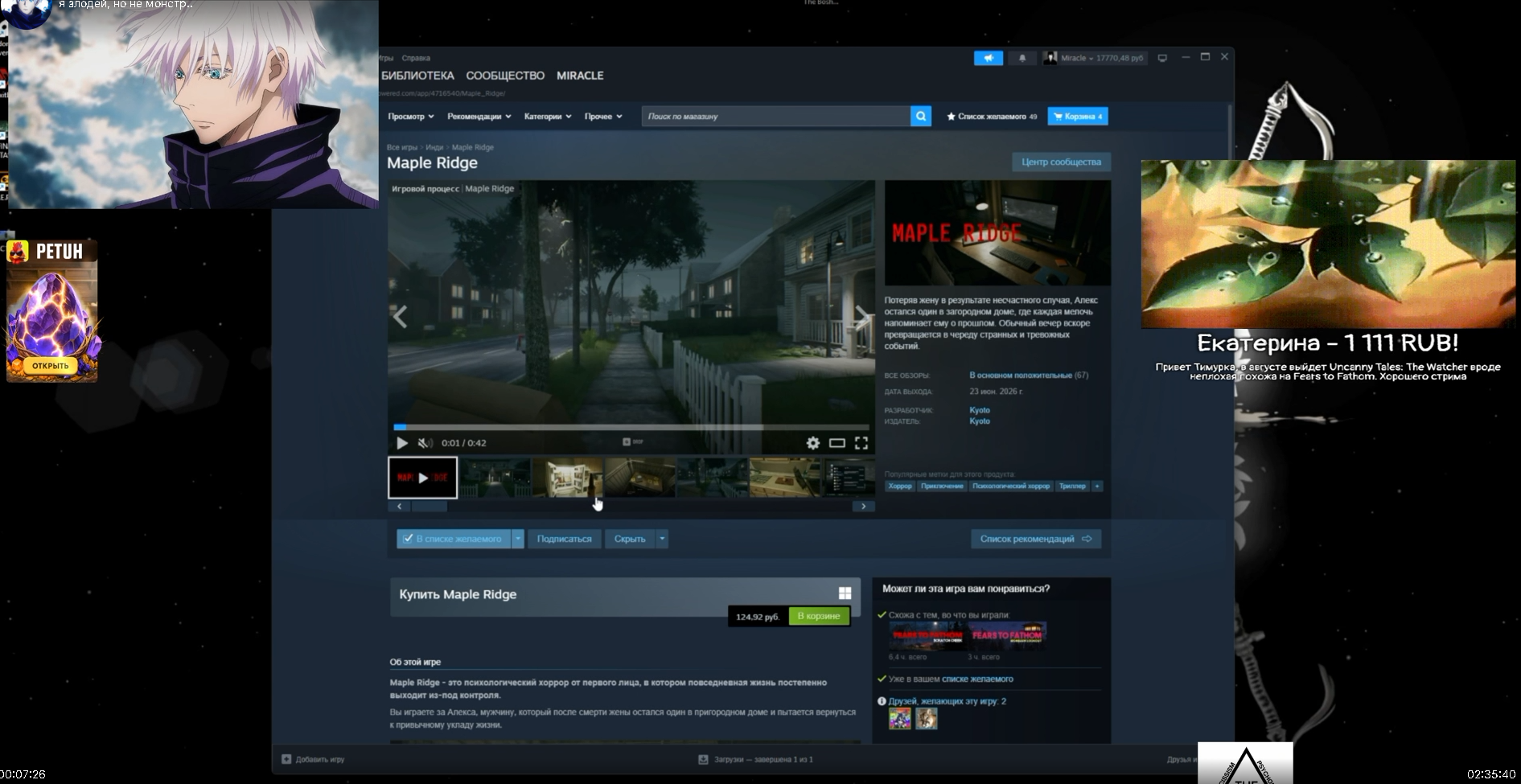
Task: Seek on the trailer progress bar
Action: 631,427
